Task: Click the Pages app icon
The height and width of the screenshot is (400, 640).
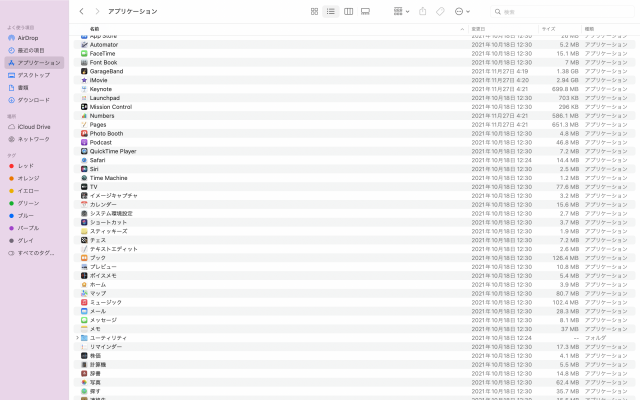Action: 84,124
